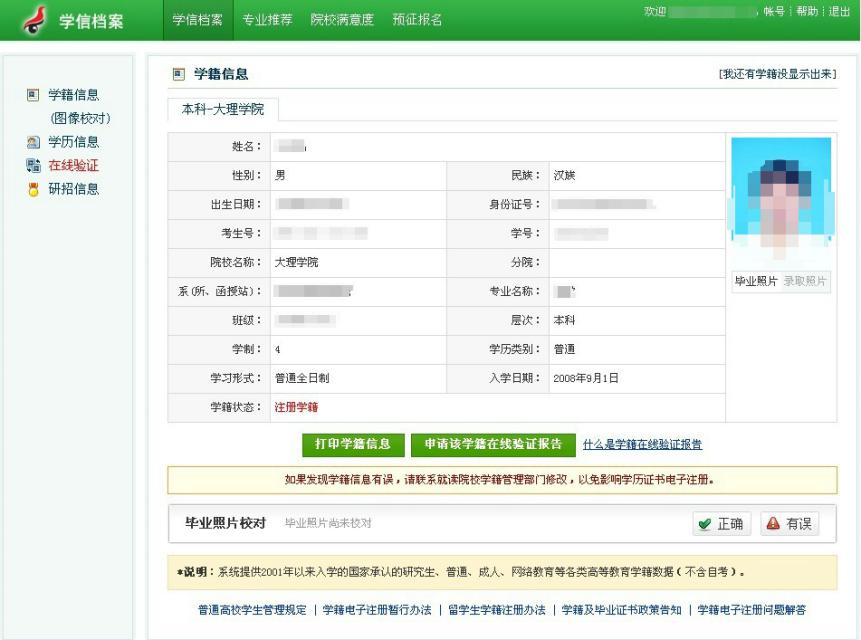Open the 专业推荐 navigation tab
The width and height of the screenshot is (861, 640).
[x=267, y=20]
